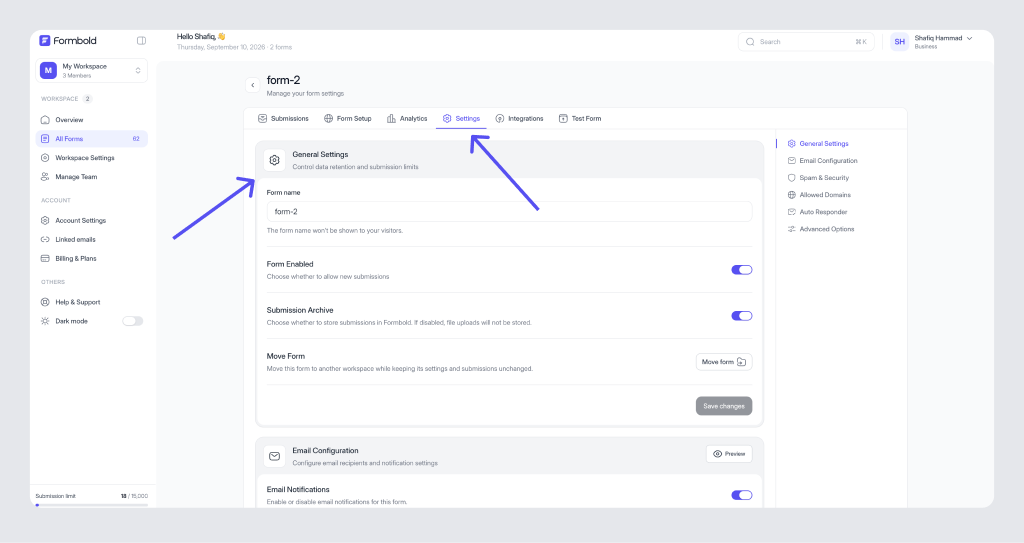
Task: Click the workspace count badge 2
Action: point(87,99)
